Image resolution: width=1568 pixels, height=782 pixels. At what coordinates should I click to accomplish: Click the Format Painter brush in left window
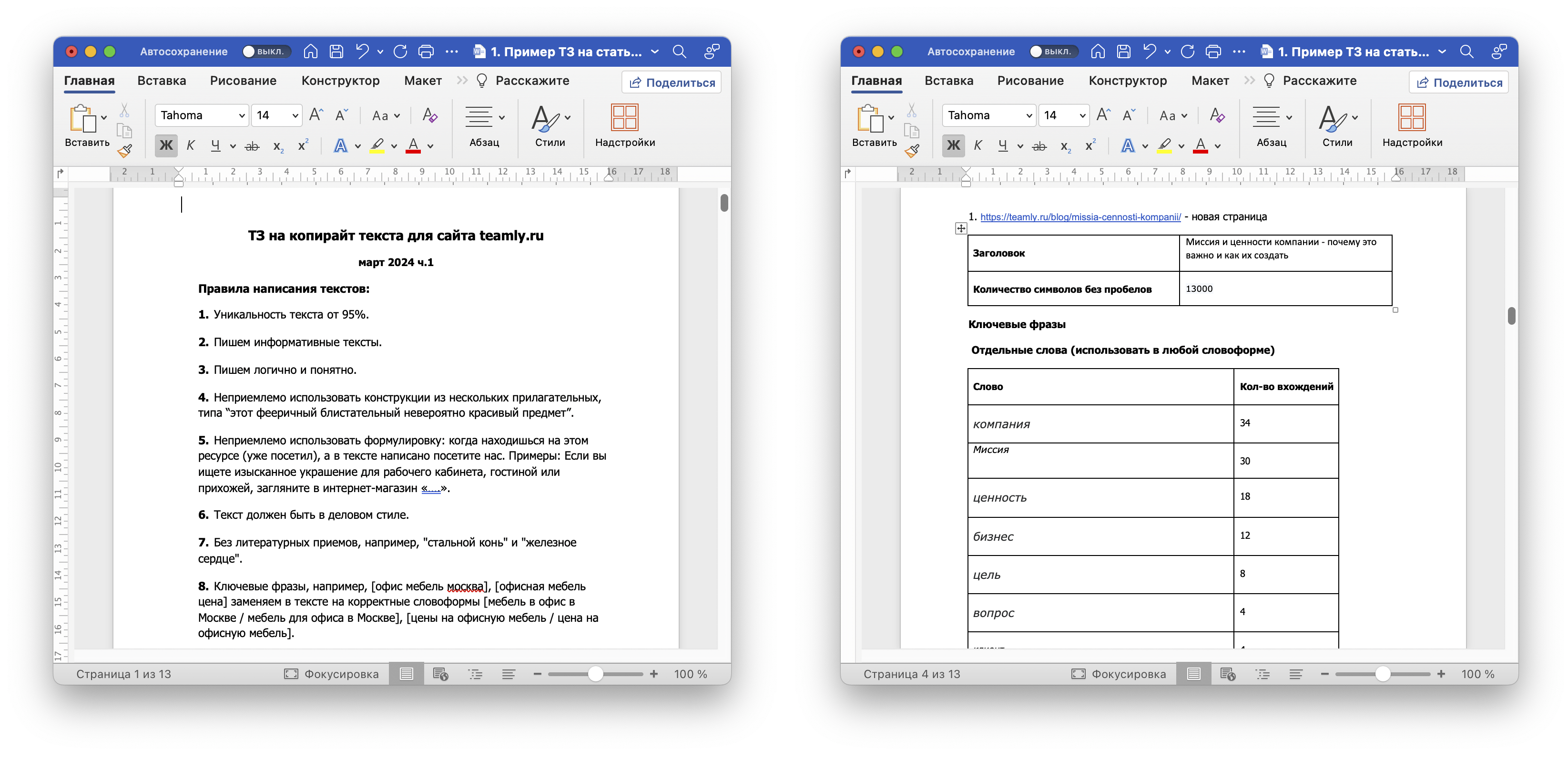point(125,150)
